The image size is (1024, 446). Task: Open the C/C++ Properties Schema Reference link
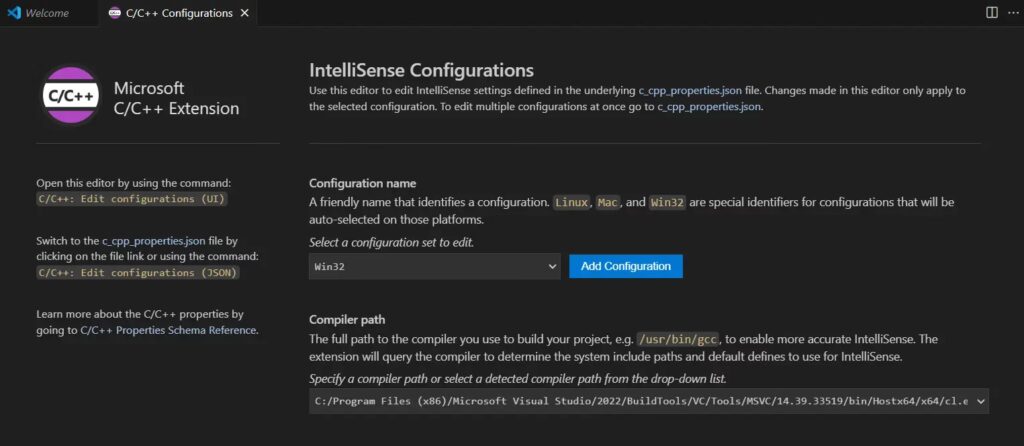point(168,329)
